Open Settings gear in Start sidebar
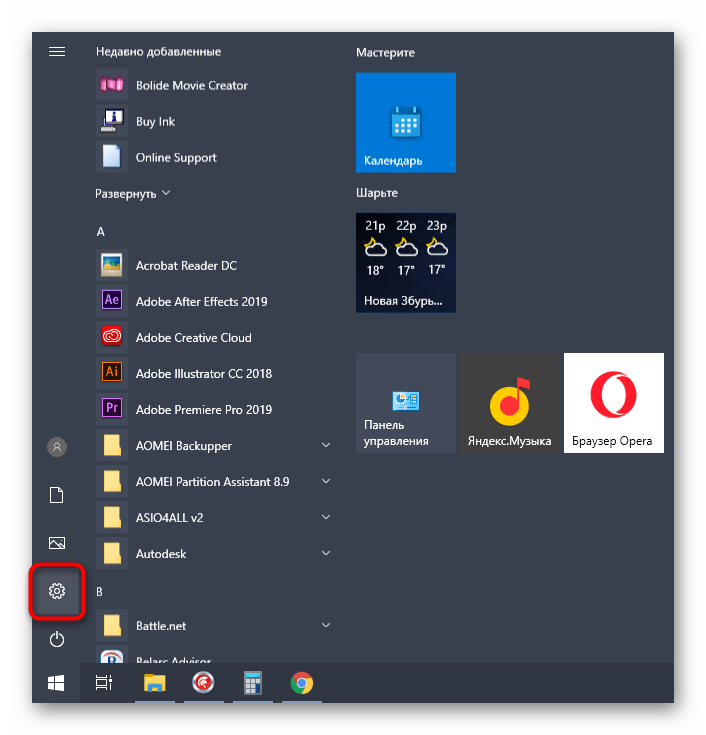This screenshot has height=735, width=706. coord(57,591)
